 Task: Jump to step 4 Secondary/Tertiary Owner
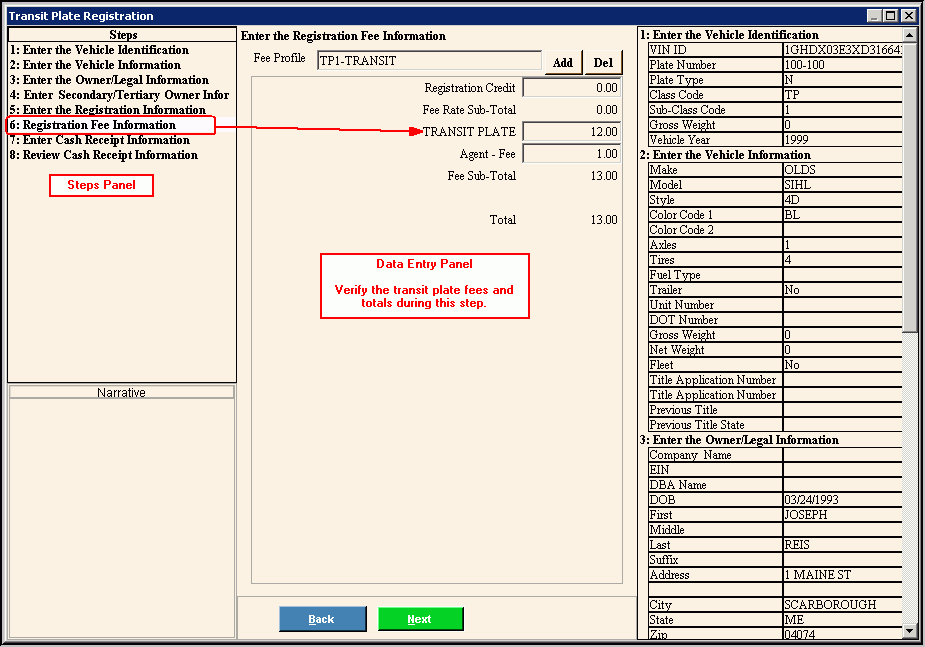(119, 95)
